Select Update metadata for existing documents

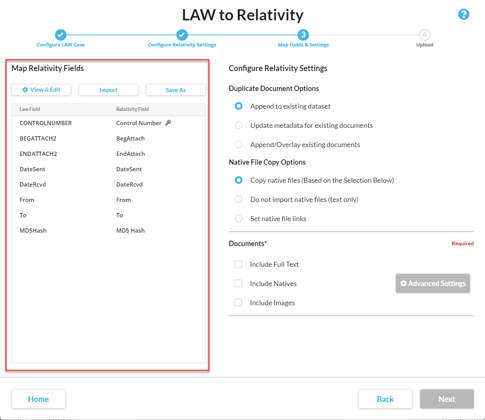239,125
